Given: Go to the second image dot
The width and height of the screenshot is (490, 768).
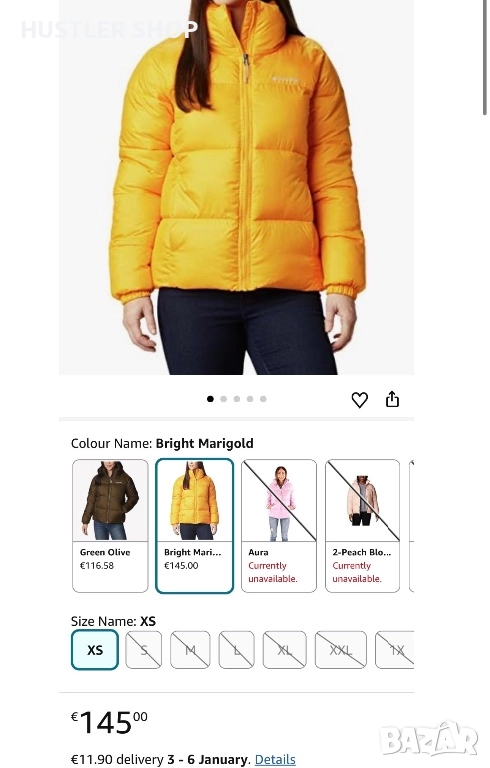Looking at the screenshot, I should click(x=223, y=399).
